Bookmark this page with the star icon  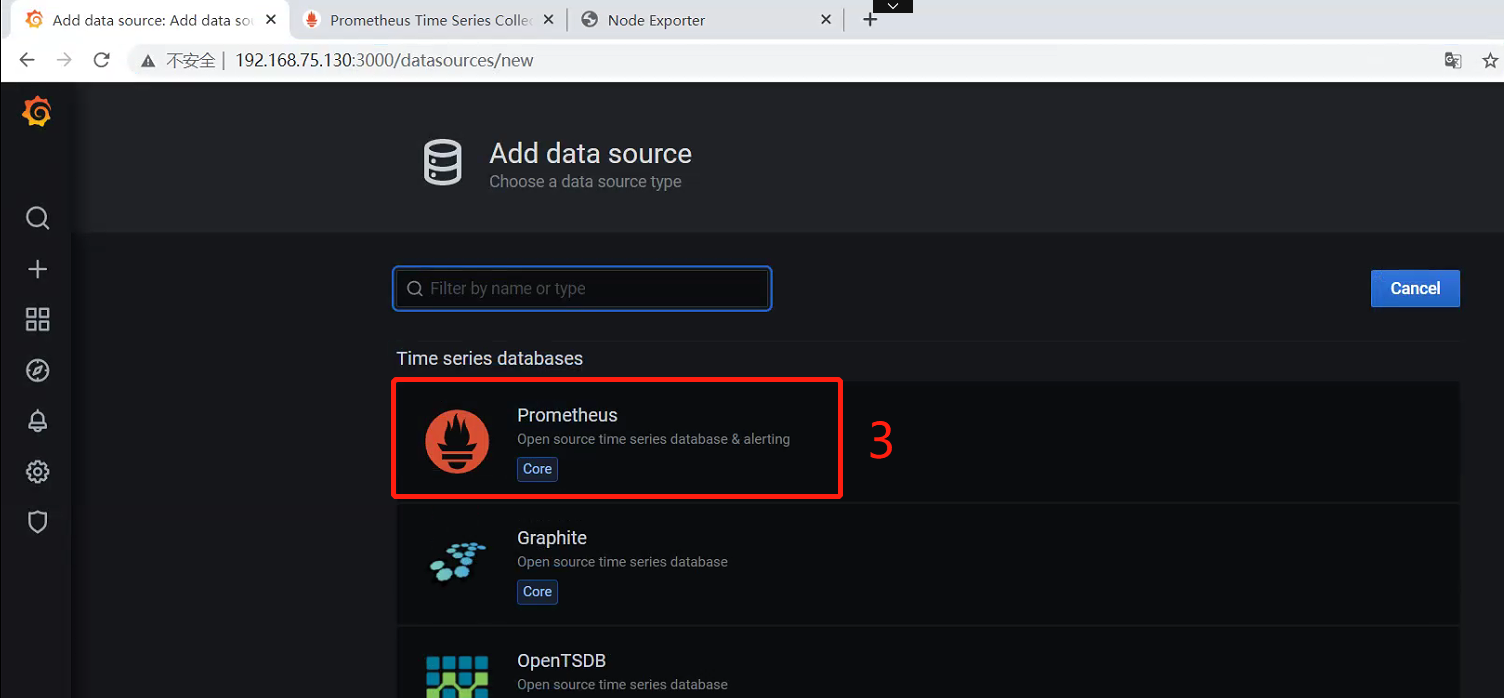coord(1489,60)
